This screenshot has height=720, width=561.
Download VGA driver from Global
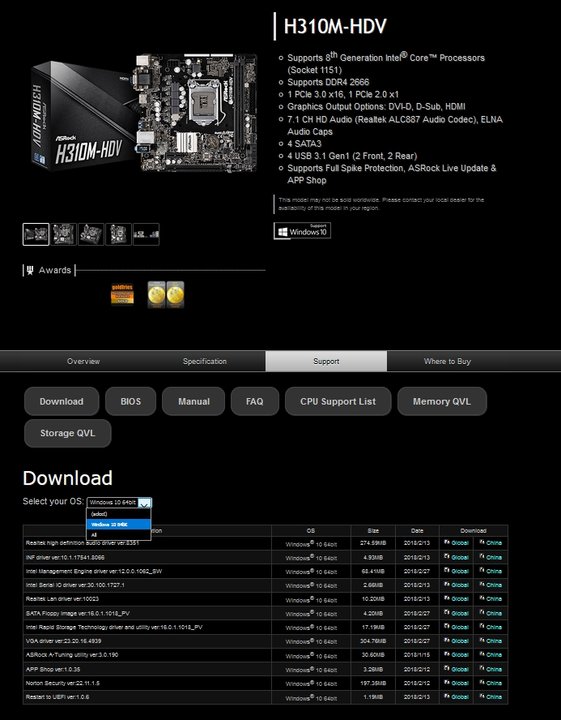(x=457, y=641)
